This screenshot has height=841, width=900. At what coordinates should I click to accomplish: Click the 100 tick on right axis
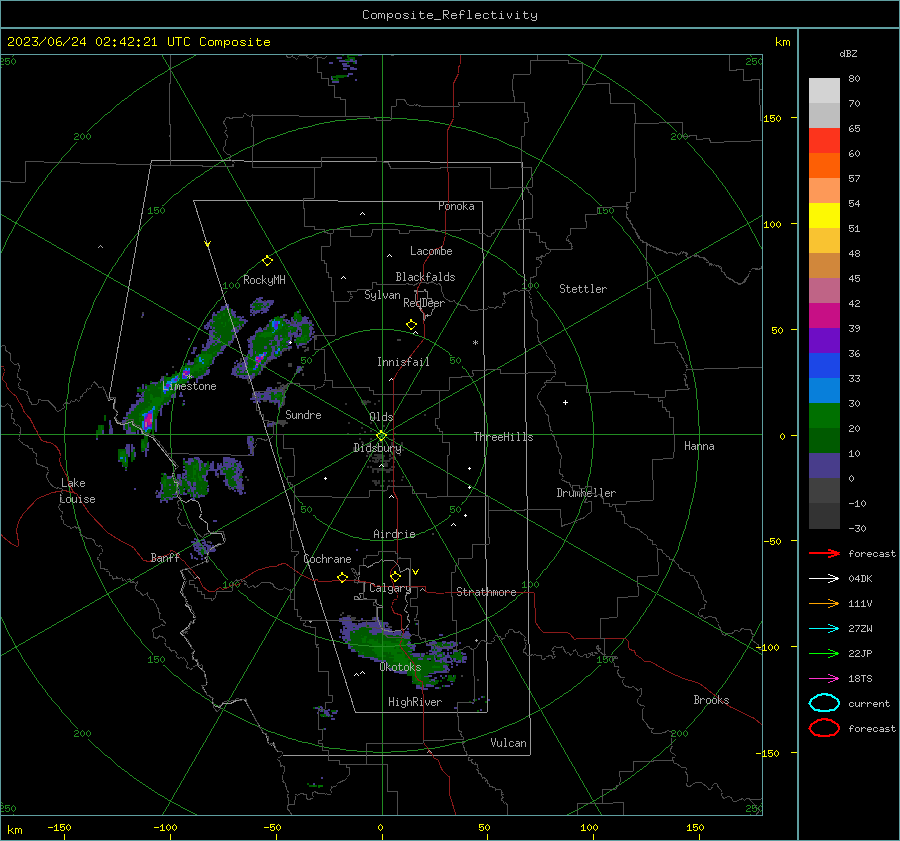(772, 224)
